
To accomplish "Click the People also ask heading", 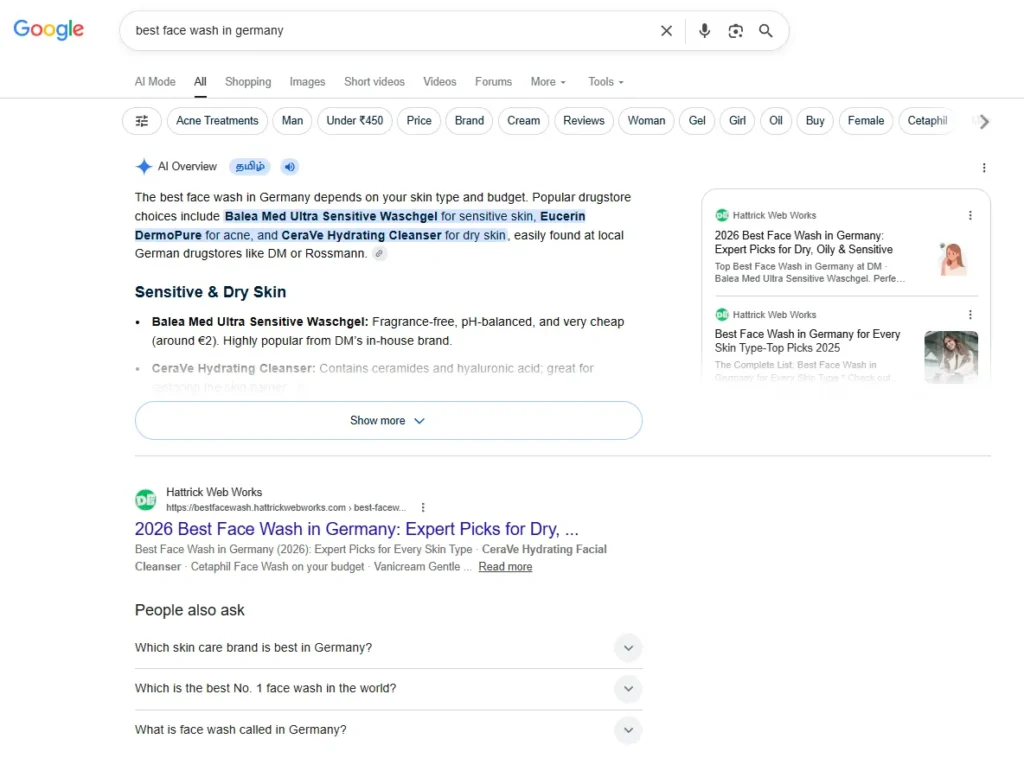I will tap(189, 610).
